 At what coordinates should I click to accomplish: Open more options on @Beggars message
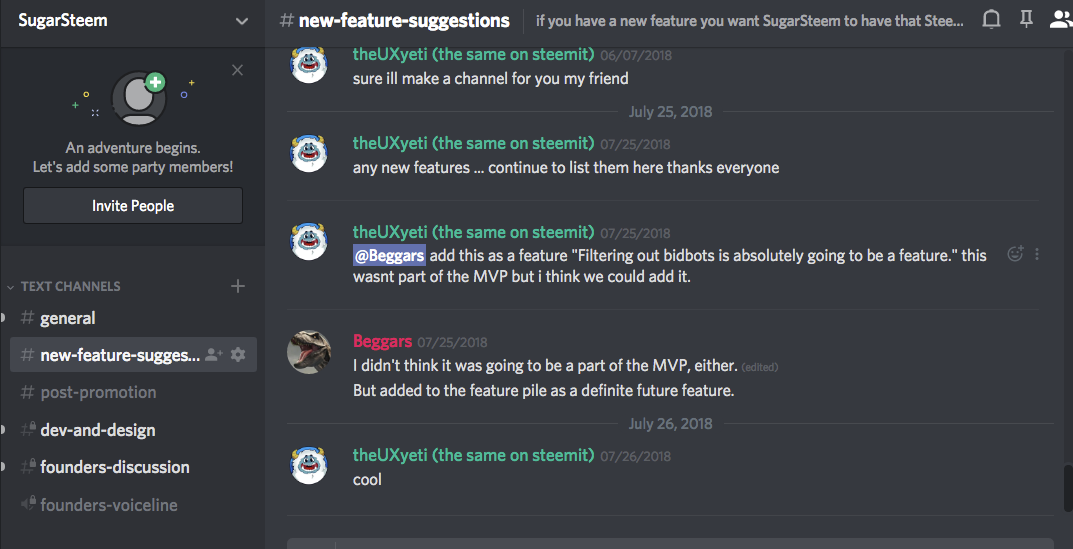pos(1037,254)
